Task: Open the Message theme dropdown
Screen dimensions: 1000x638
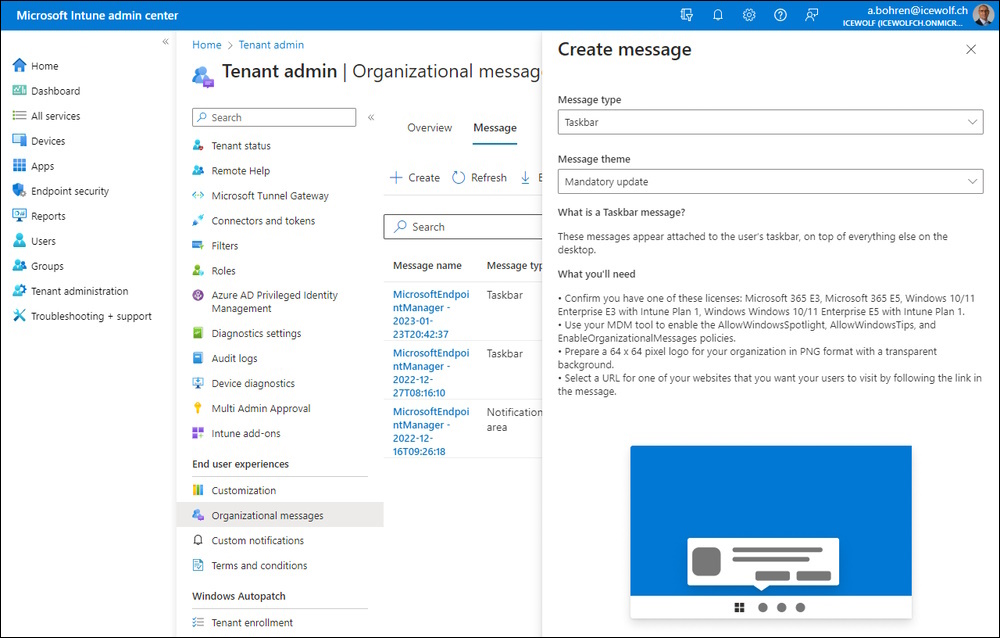Action: coord(770,181)
